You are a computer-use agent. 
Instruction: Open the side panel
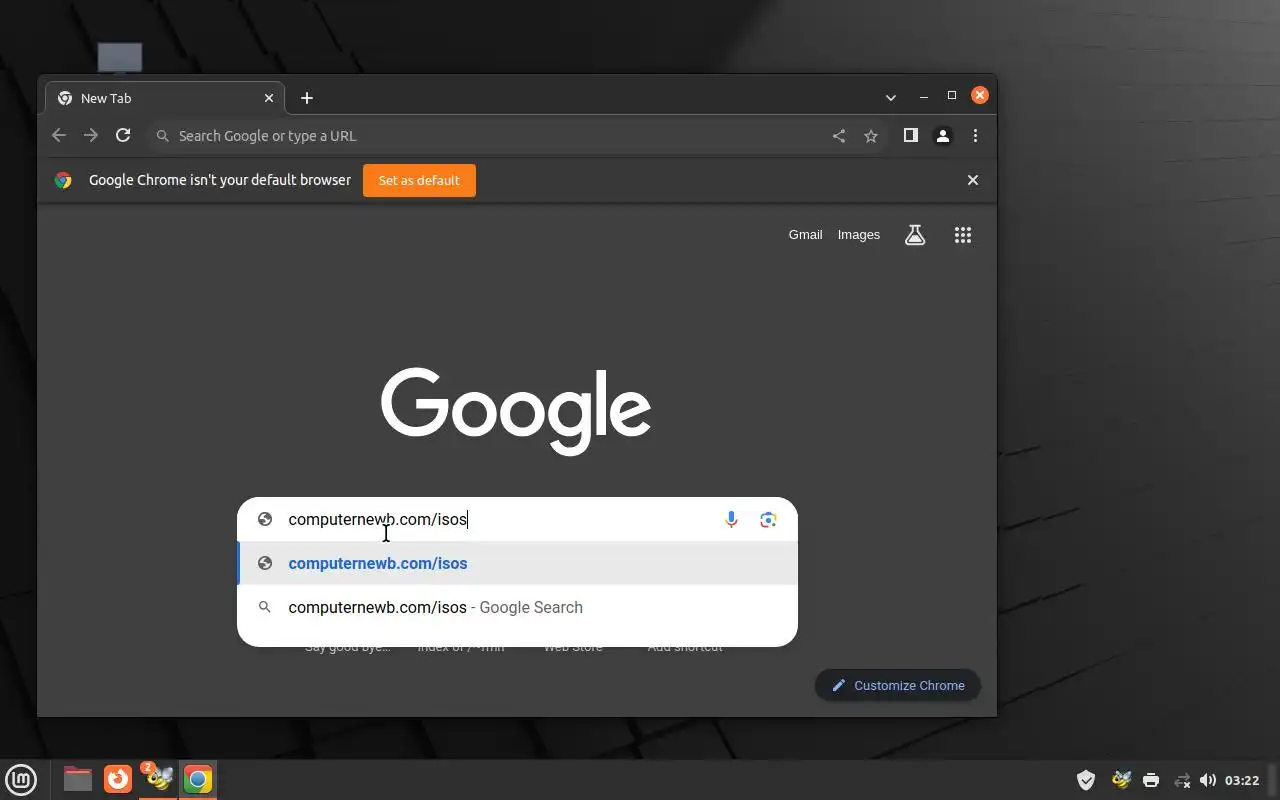coord(911,136)
